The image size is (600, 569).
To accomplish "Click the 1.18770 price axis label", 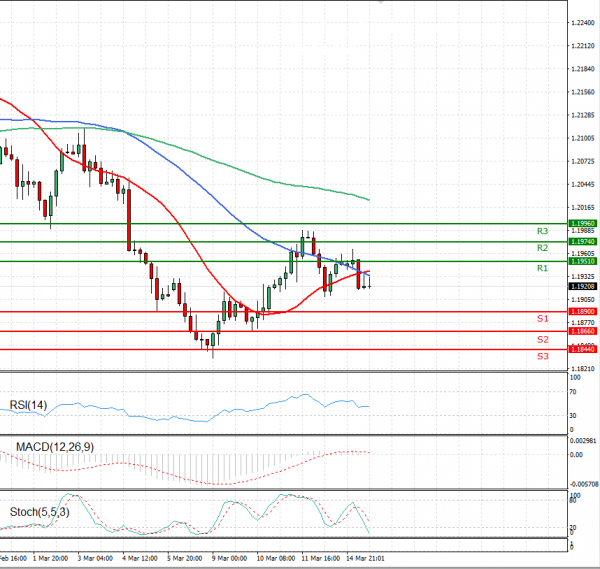I will pyautogui.click(x=583, y=323).
